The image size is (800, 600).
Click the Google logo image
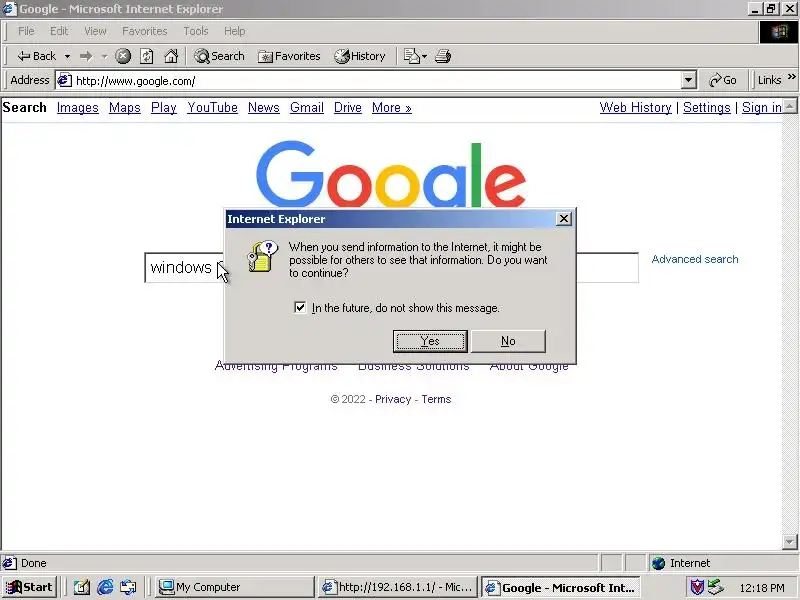[x=391, y=174]
